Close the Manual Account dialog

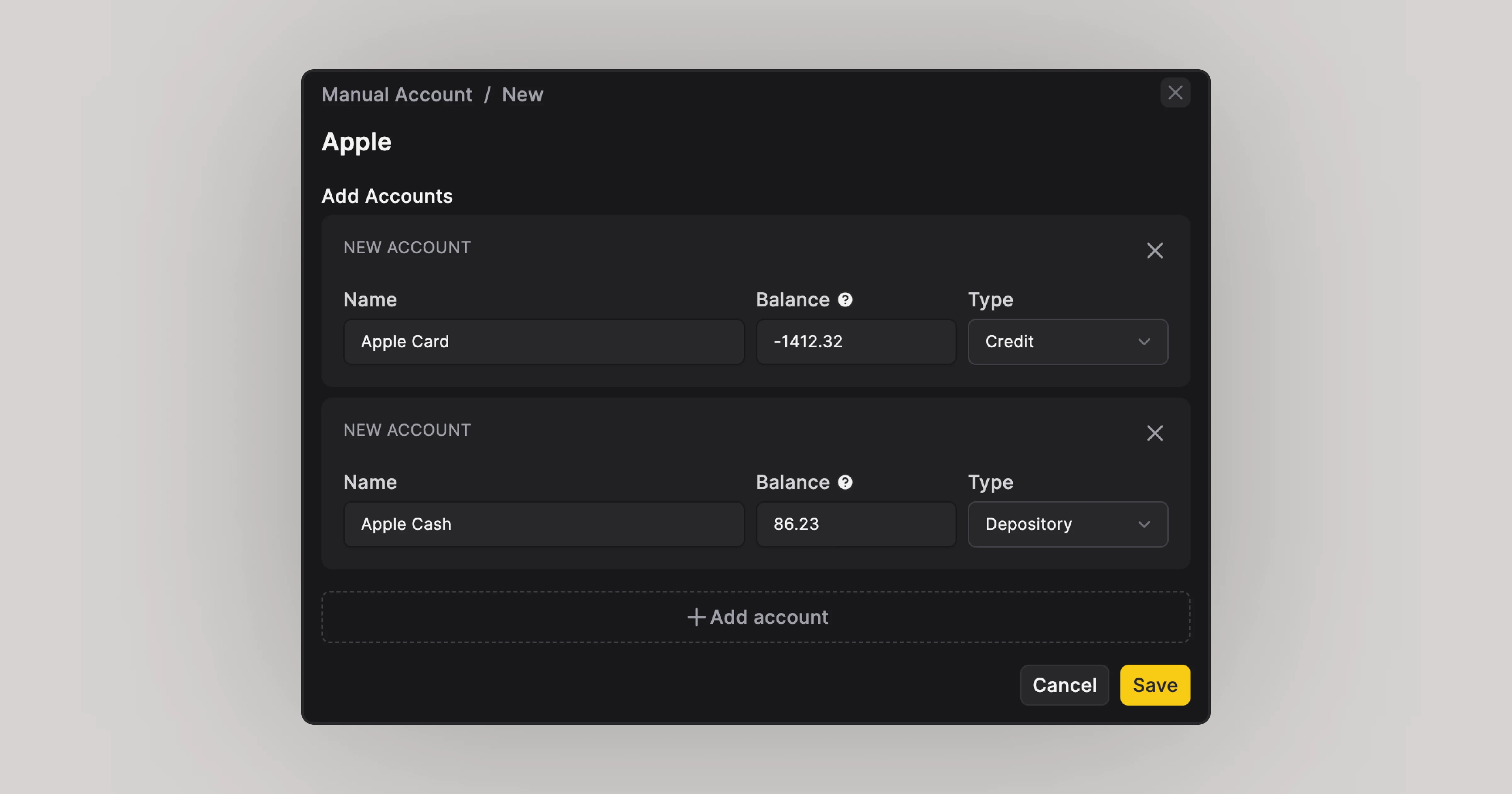(1175, 93)
